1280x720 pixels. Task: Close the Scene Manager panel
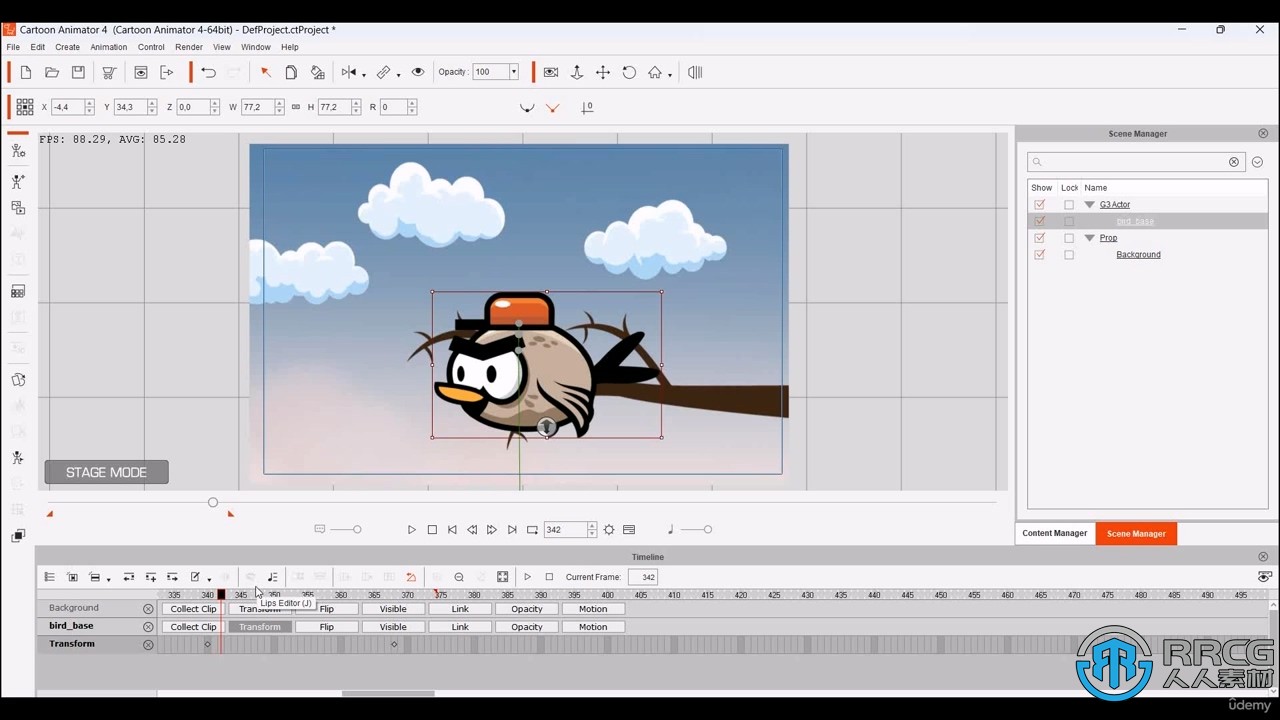point(1263,133)
